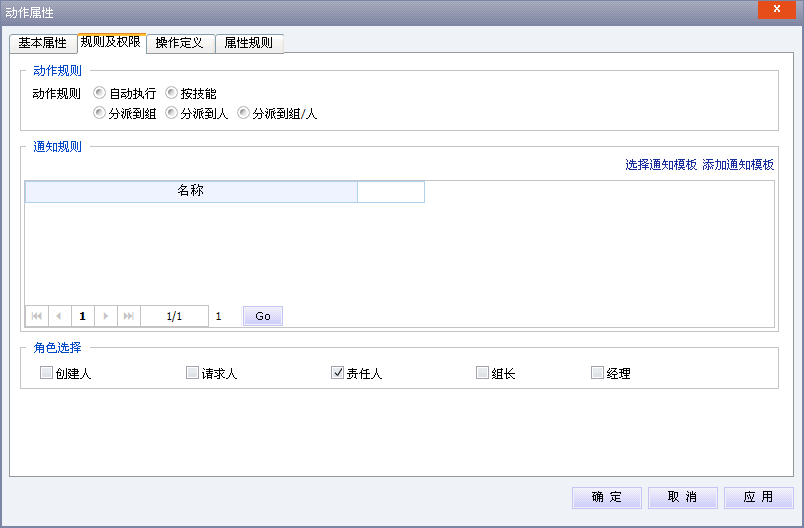The height and width of the screenshot is (528, 804).
Task: Select the 自动执行 radio option
Action: pos(99,93)
